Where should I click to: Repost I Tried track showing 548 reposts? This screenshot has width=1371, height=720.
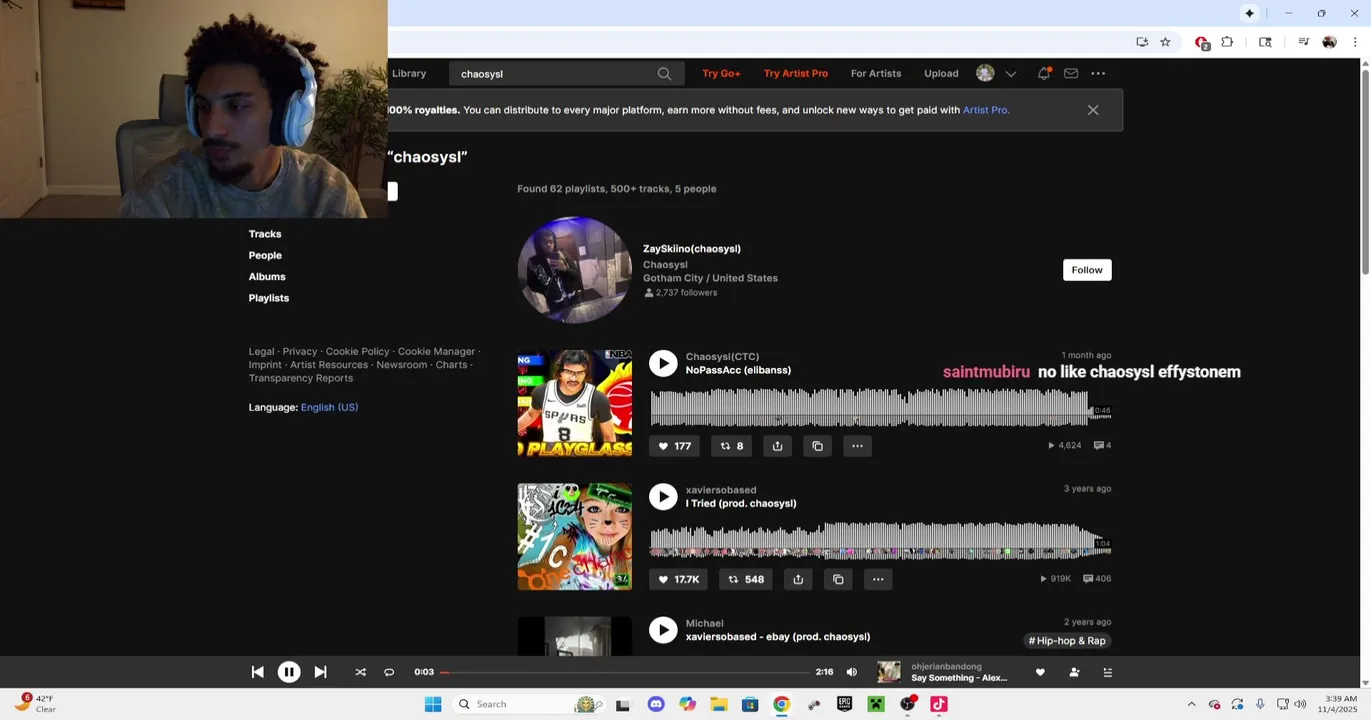pyautogui.click(x=746, y=579)
